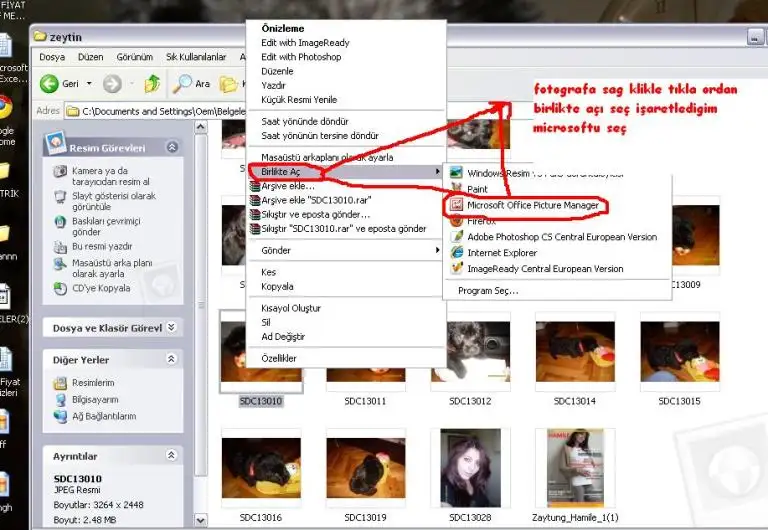Open Geri back history dropdown arrow

coord(89,84)
